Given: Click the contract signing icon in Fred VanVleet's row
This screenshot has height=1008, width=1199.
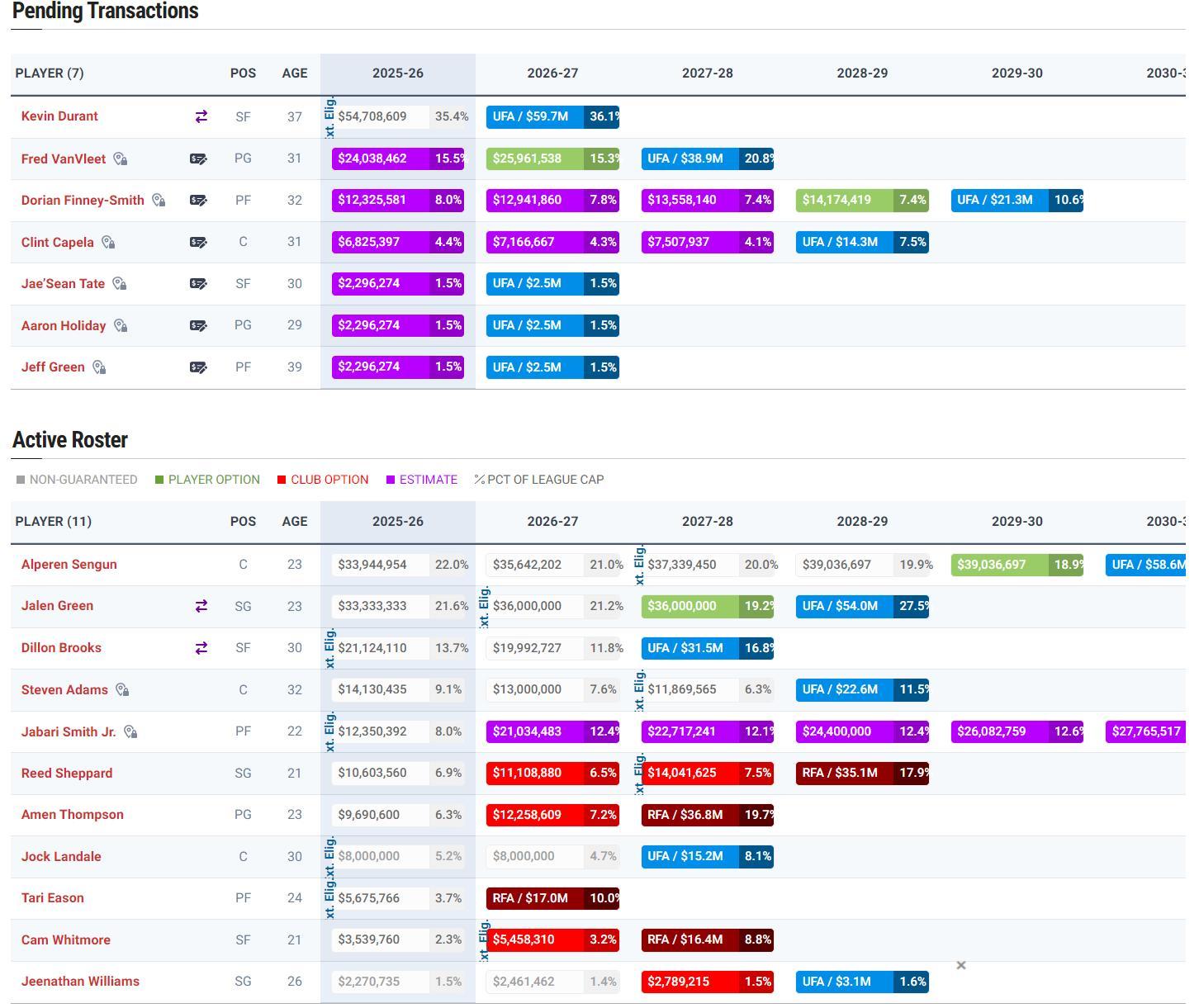Looking at the screenshot, I should click(x=198, y=159).
